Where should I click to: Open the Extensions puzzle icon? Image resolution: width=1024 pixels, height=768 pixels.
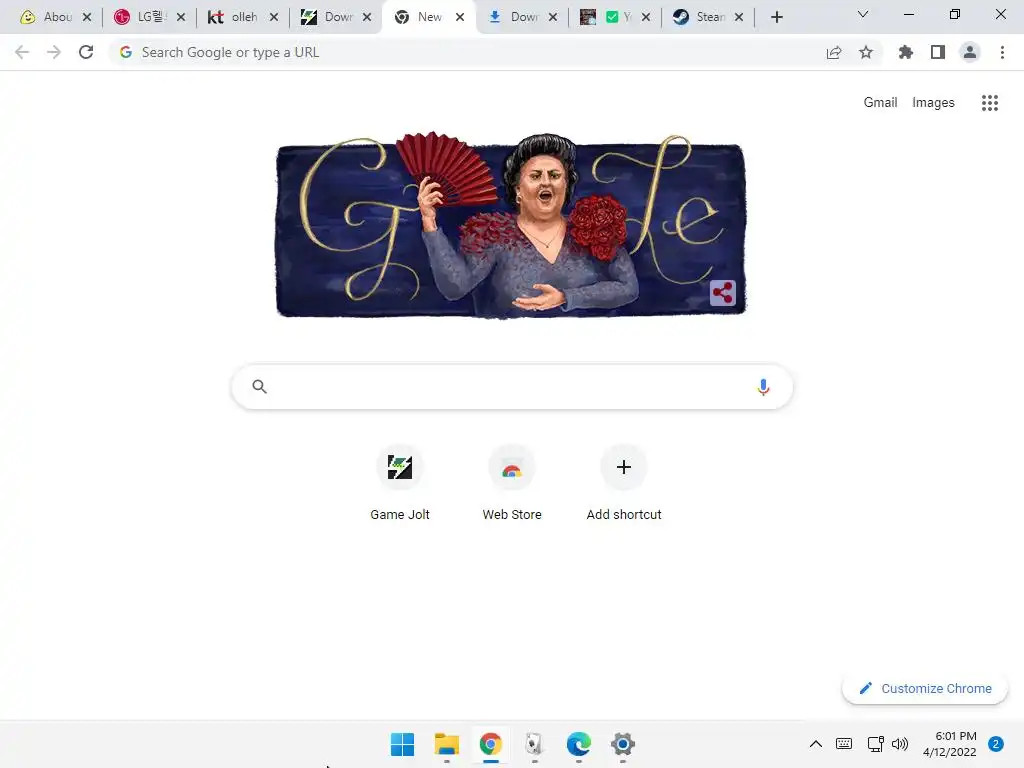[x=906, y=52]
